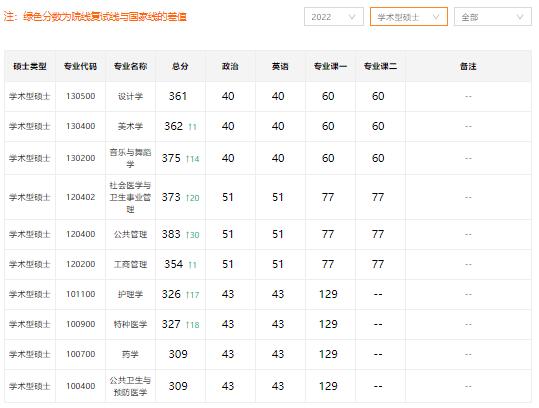Open the 全部 filter dropdown
The width and height of the screenshot is (539, 408).
(493, 16)
